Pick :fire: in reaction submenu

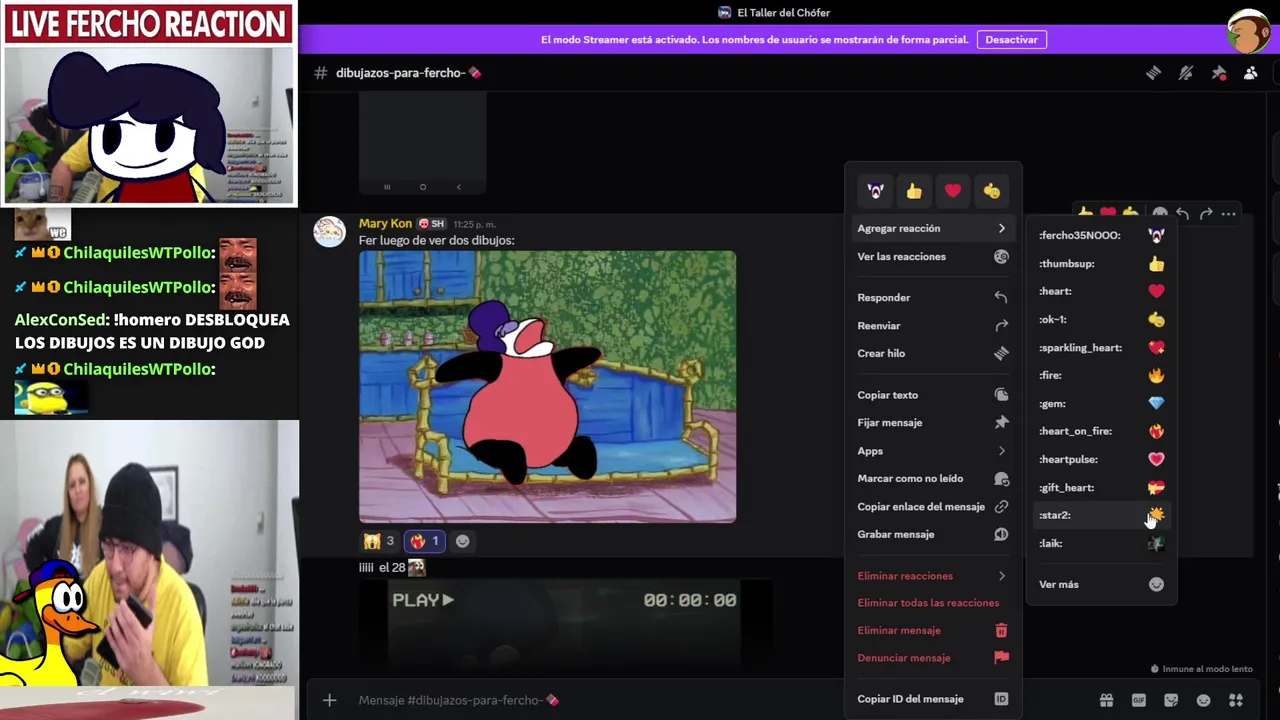1101,375
